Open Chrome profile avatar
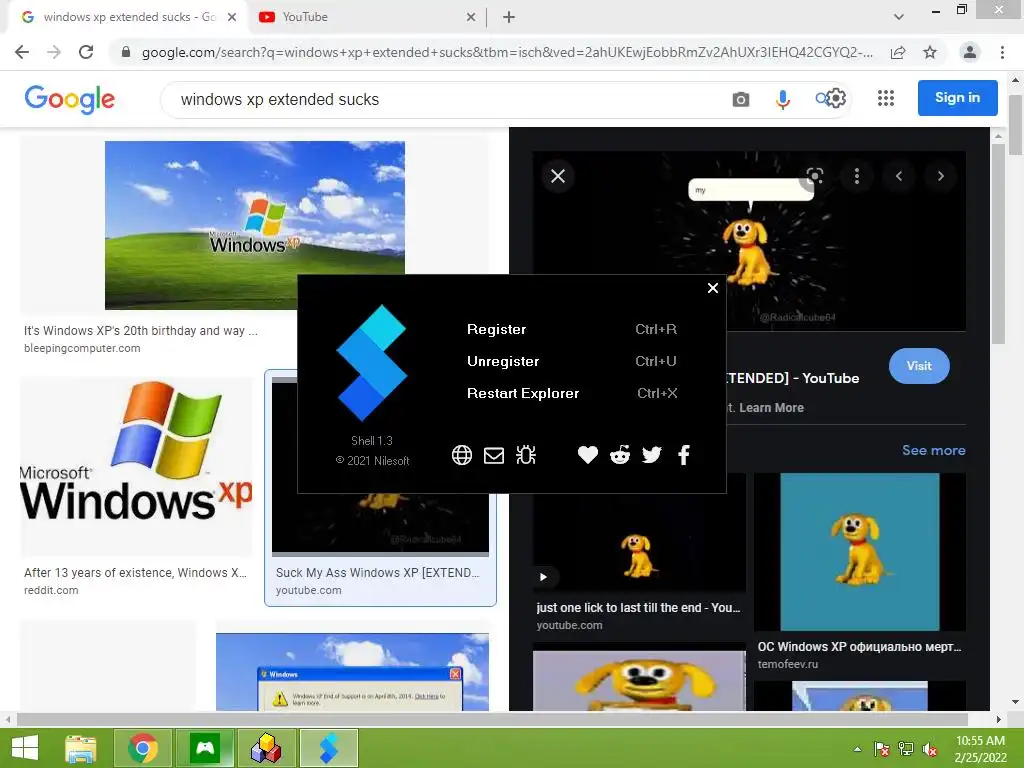1024x768 pixels. [x=970, y=52]
